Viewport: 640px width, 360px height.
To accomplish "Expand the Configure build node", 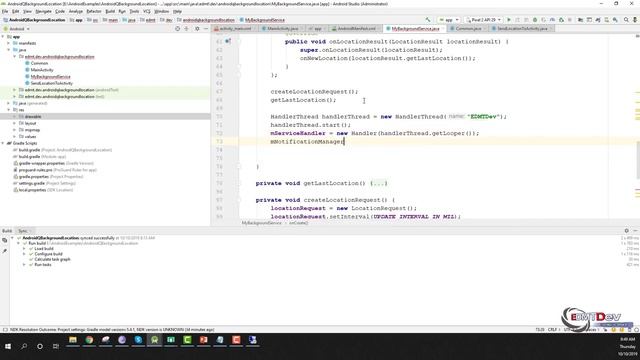I will tap(24, 254).
